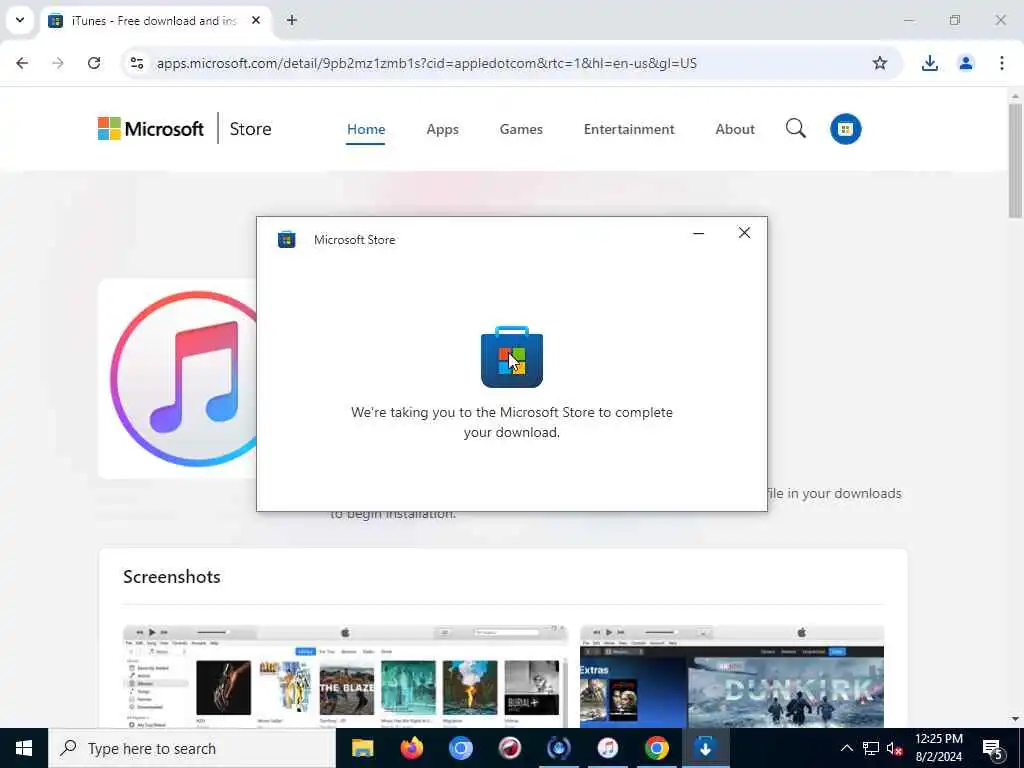Image resolution: width=1024 pixels, height=768 pixels.
Task: Click the blue circle browser icon in taskbar
Action: pos(460,748)
